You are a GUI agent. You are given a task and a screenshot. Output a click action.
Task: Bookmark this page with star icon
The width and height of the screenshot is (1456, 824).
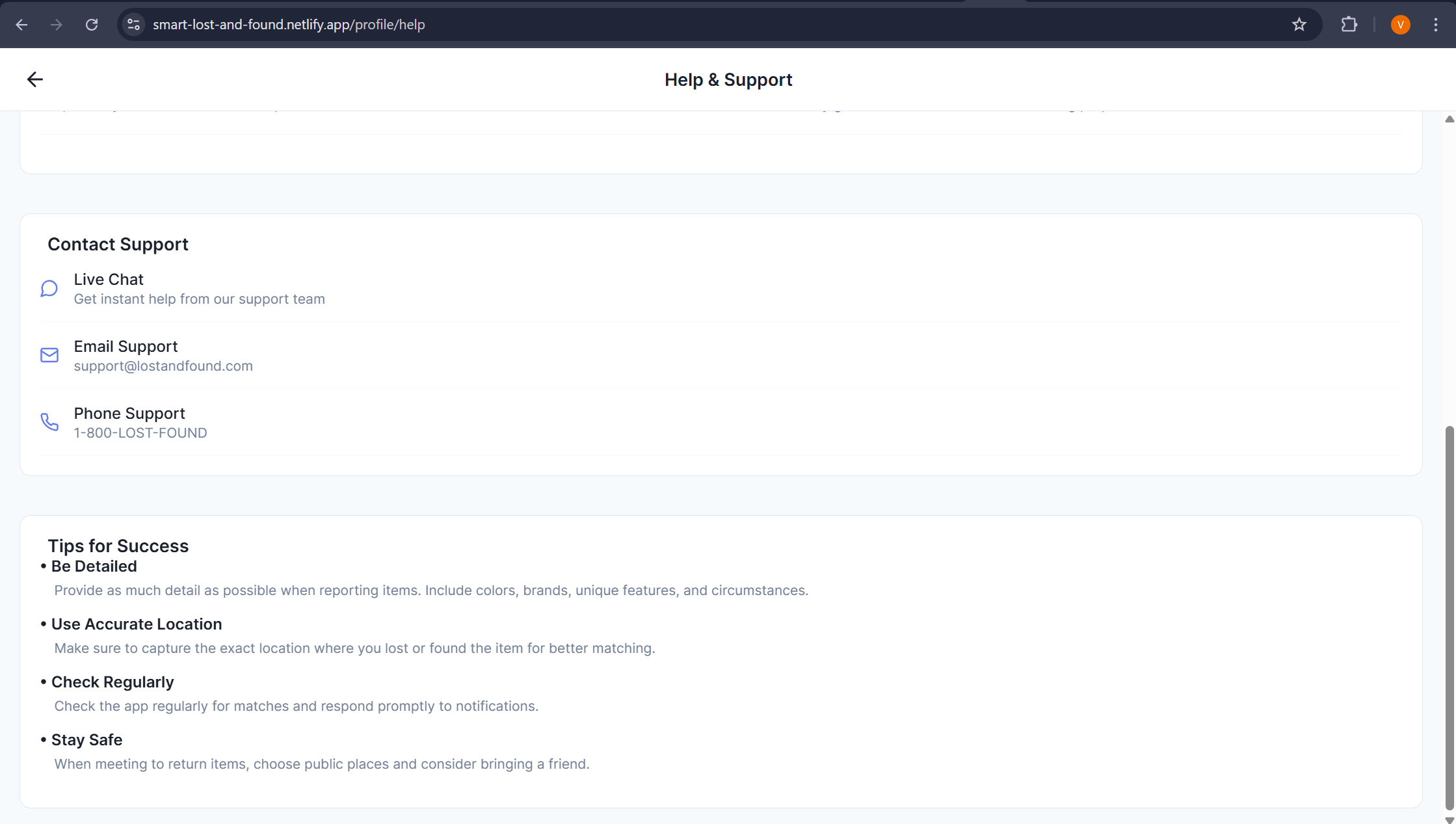[1299, 25]
